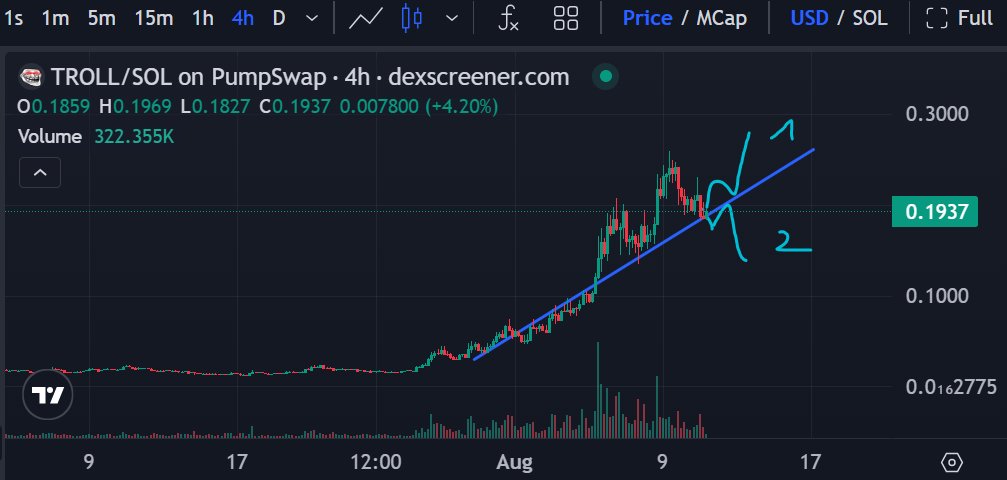The height and width of the screenshot is (480, 1007).
Task: Show prices in USD
Action: [809, 18]
